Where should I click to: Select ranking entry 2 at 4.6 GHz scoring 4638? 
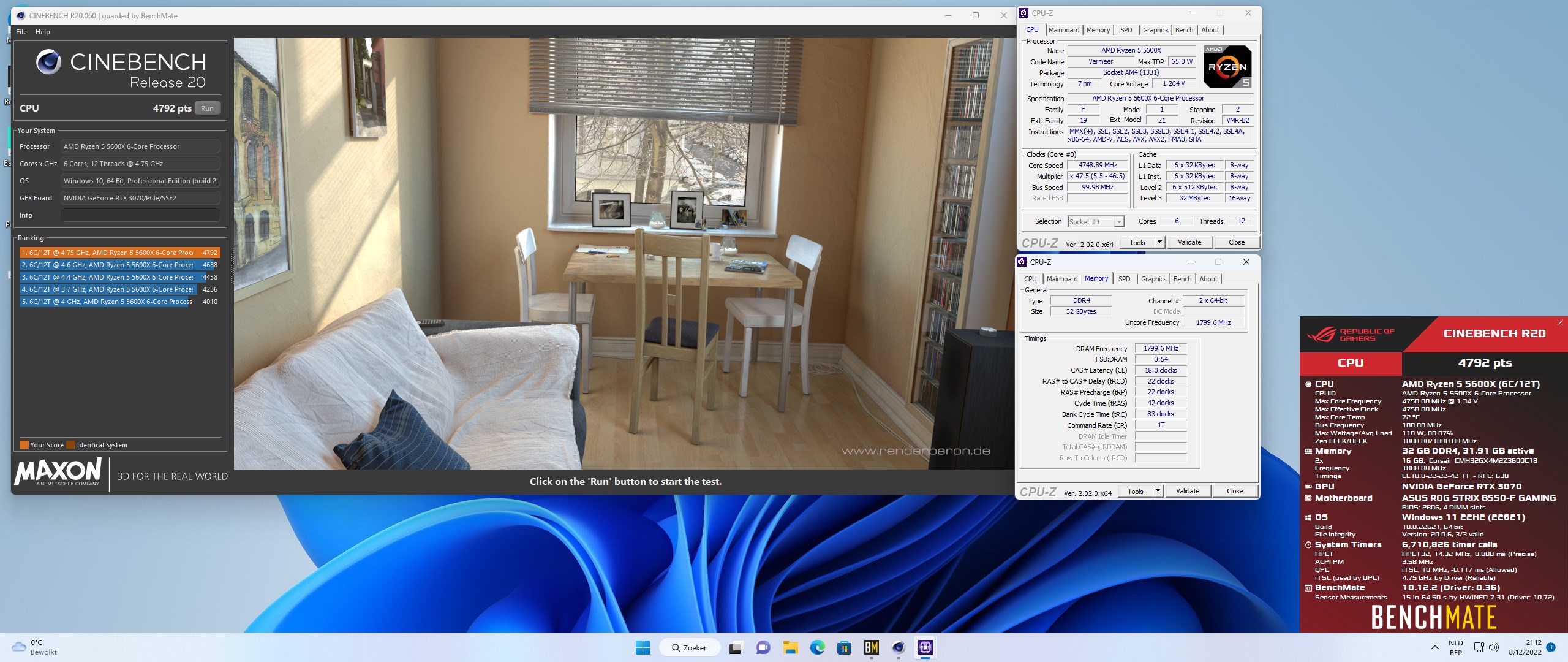(x=119, y=265)
